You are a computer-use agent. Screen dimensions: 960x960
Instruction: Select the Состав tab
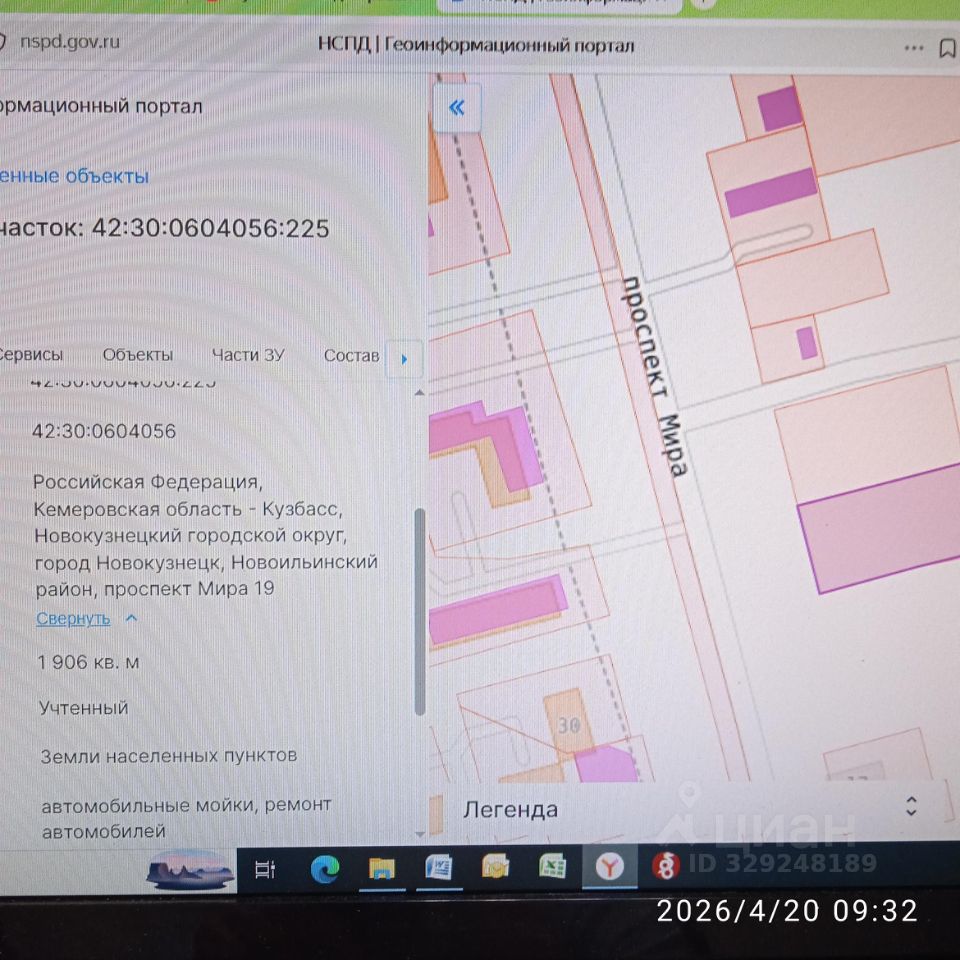click(351, 356)
